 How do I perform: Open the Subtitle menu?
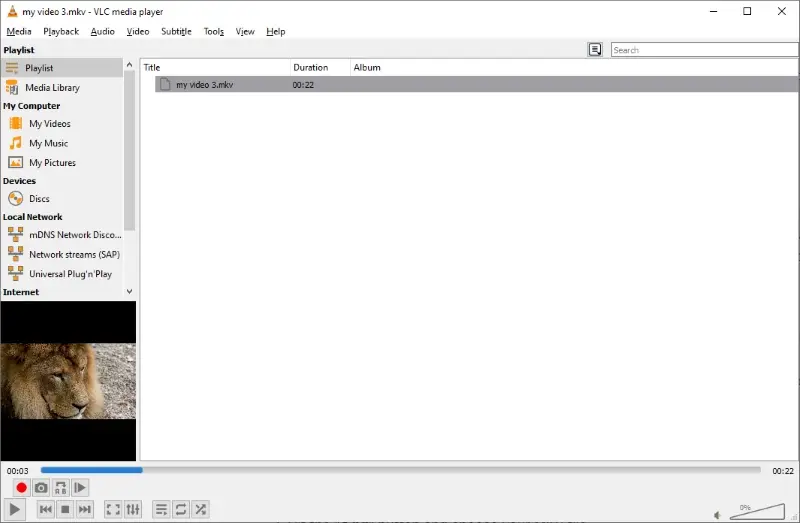(x=176, y=31)
